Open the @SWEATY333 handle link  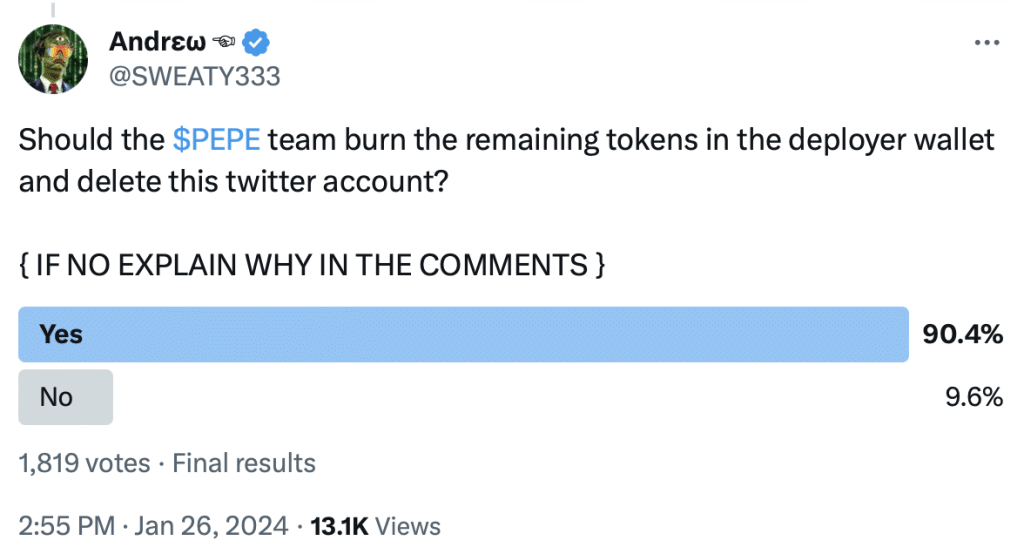point(195,76)
